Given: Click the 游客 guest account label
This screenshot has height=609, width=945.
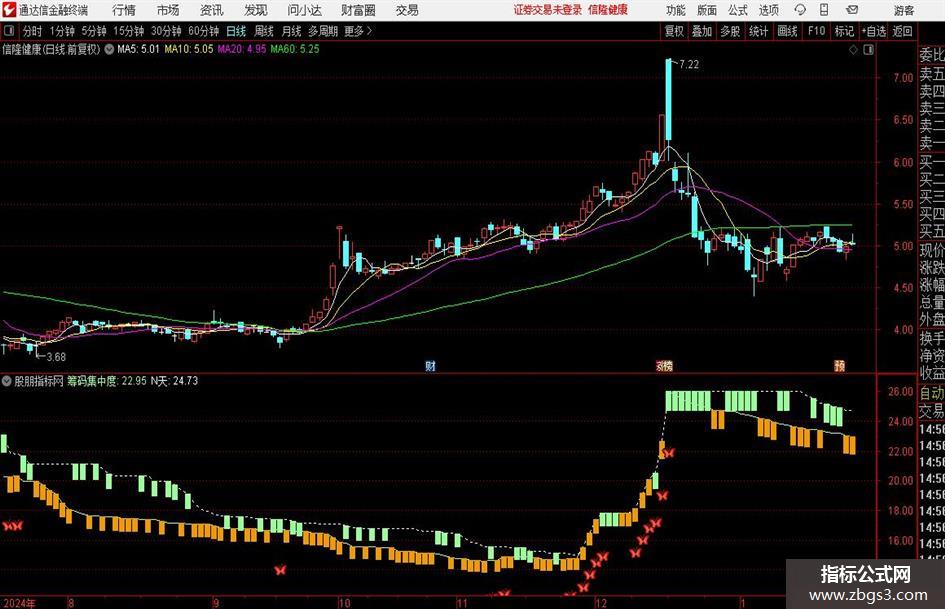Looking at the screenshot, I should click(904, 10).
